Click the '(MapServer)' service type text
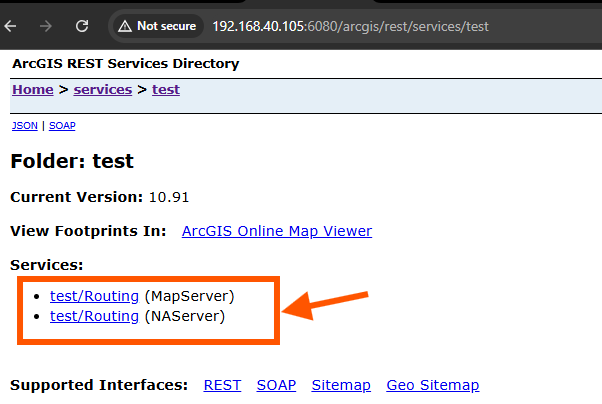This screenshot has height=404, width=602. click(x=190, y=296)
